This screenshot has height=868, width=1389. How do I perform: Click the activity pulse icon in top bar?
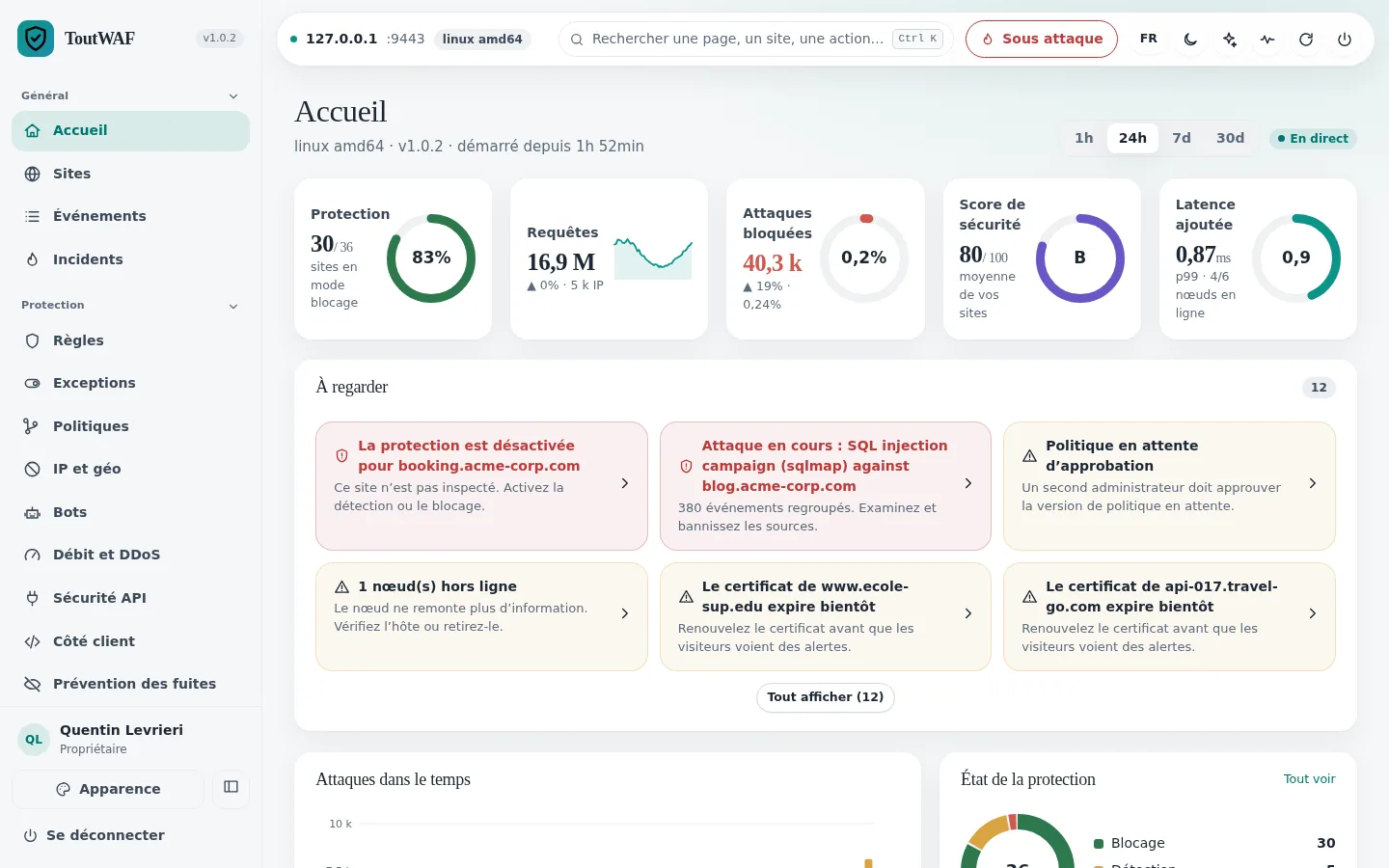(x=1267, y=40)
